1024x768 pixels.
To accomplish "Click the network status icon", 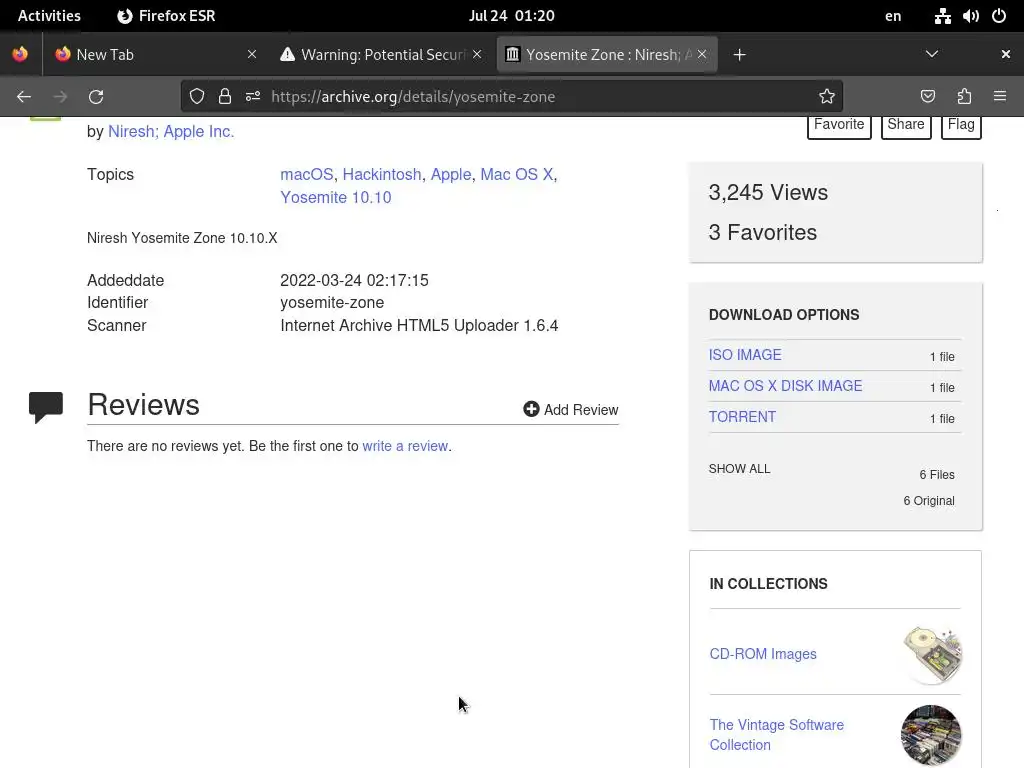I will [942, 16].
